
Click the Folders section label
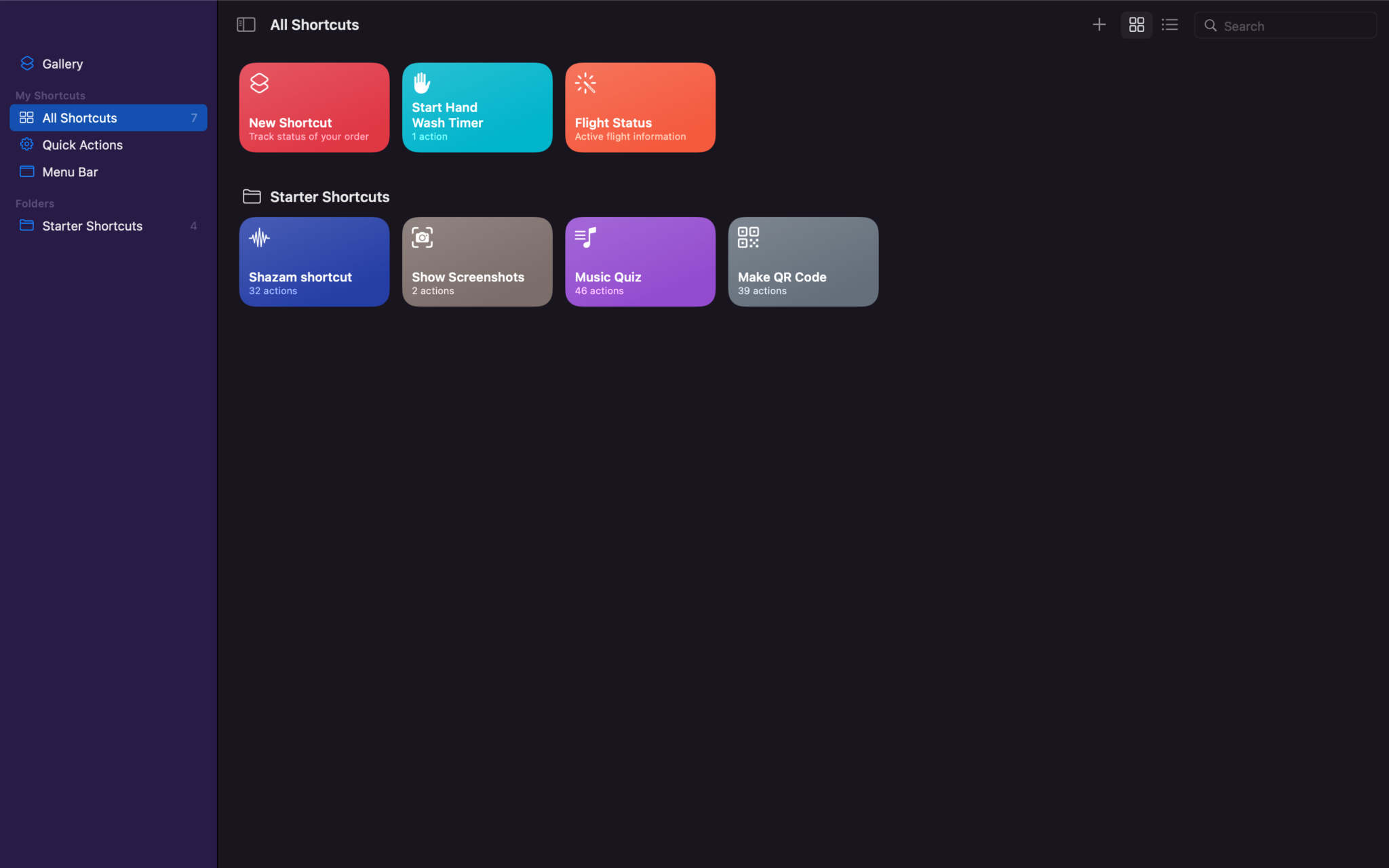click(x=35, y=203)
